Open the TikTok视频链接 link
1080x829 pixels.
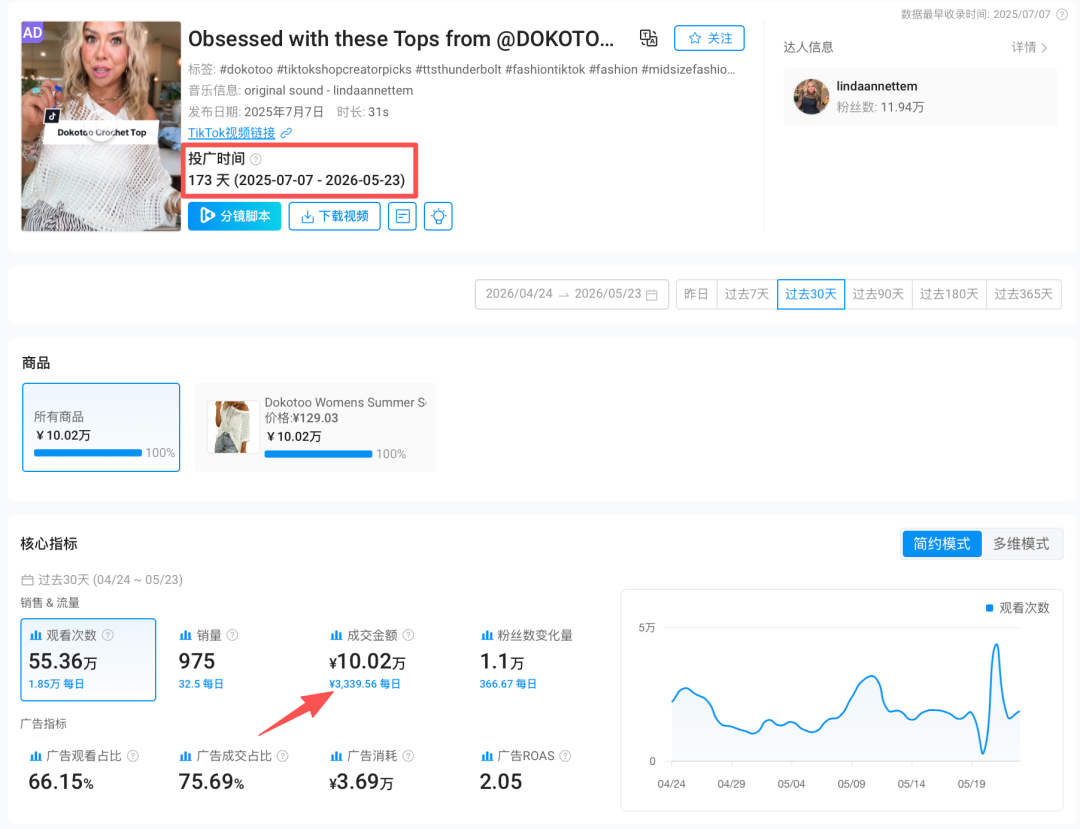click(231, 133)
